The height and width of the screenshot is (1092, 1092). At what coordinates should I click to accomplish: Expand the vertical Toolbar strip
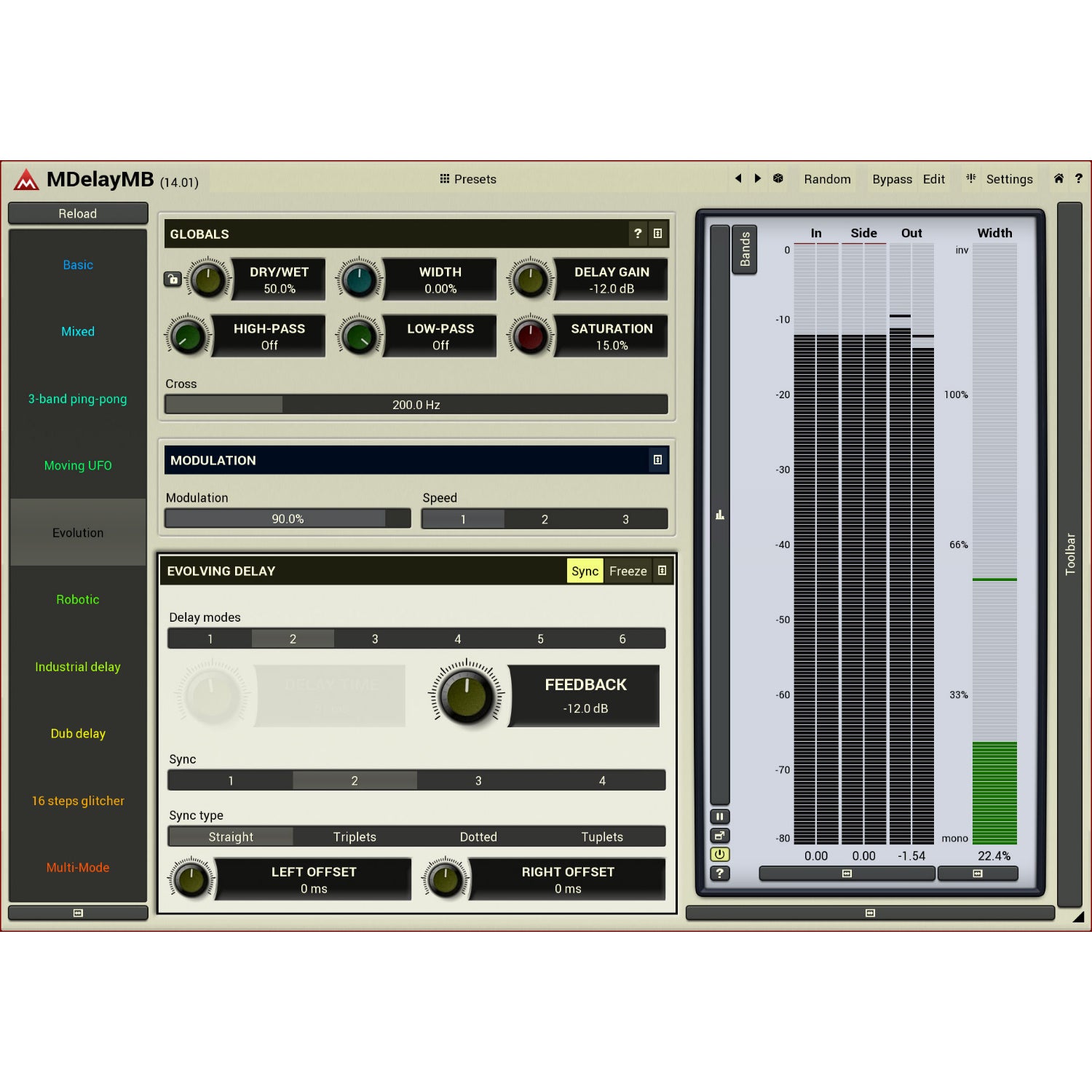pyautogui.click(x=1069, y=554)
